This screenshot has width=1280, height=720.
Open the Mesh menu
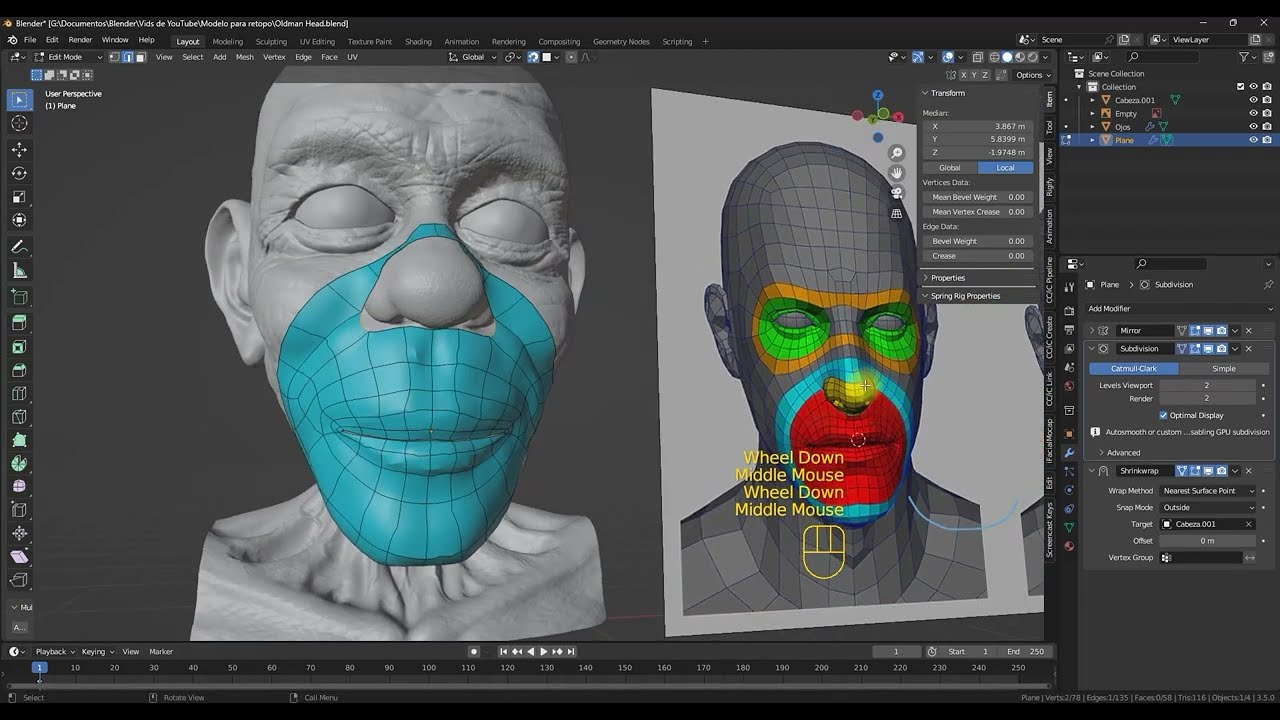click(x=244, y=57)
